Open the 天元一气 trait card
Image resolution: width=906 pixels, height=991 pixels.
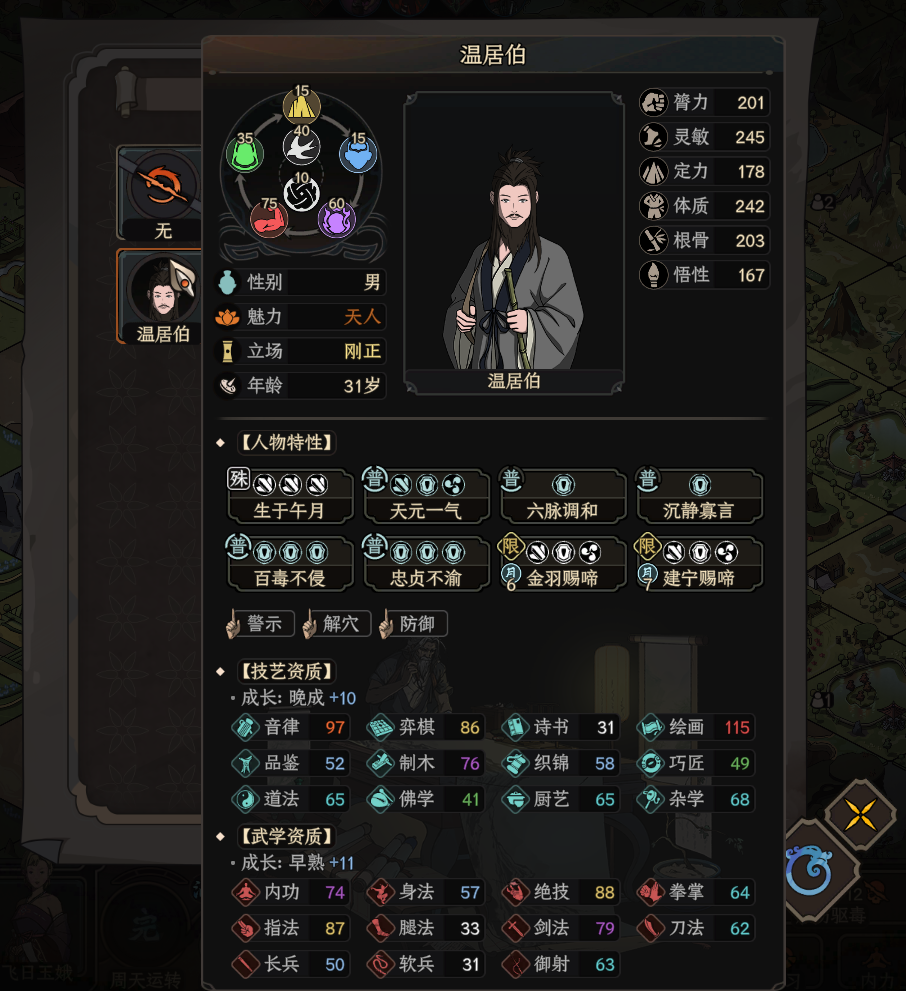coord(426,496)
